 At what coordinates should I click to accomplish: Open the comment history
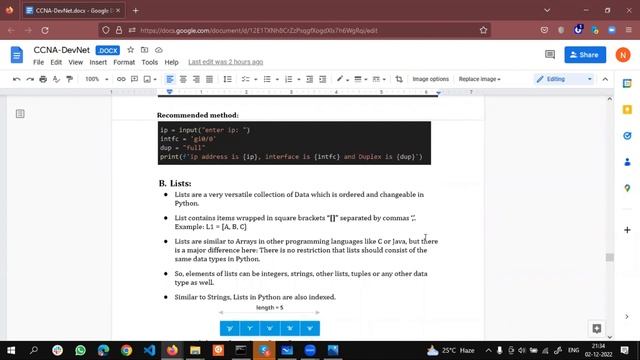click(550, 55)
